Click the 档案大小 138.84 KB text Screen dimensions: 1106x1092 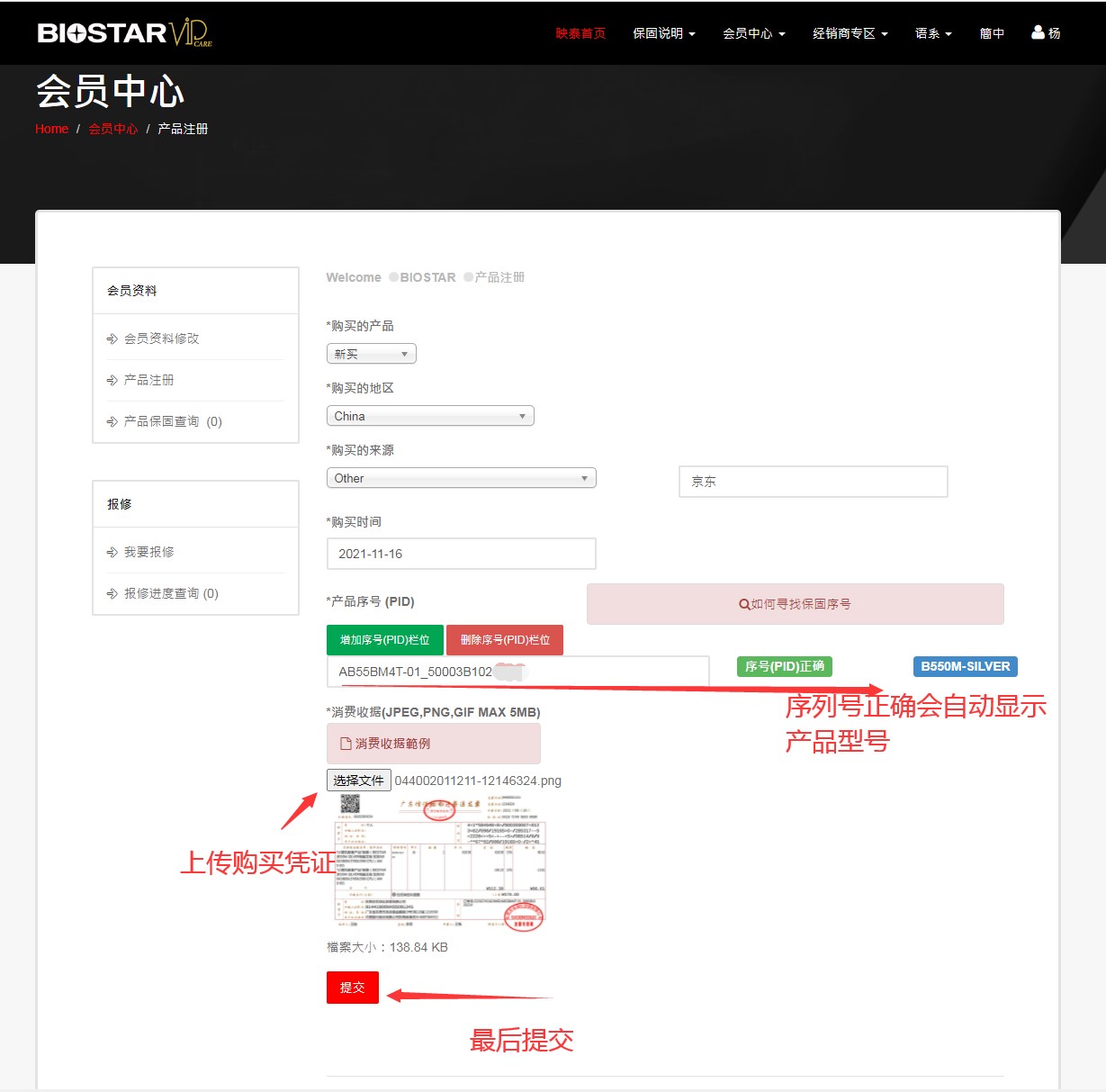click(387, 947)
